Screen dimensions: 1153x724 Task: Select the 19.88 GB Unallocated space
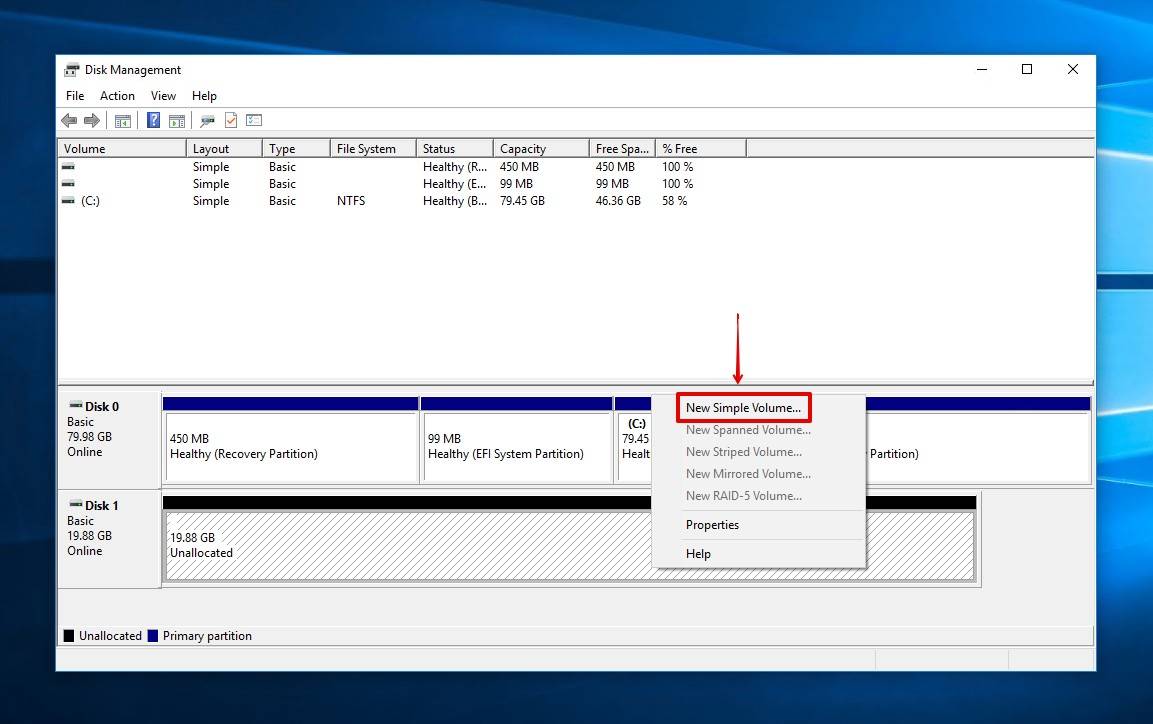coord(400,546)
